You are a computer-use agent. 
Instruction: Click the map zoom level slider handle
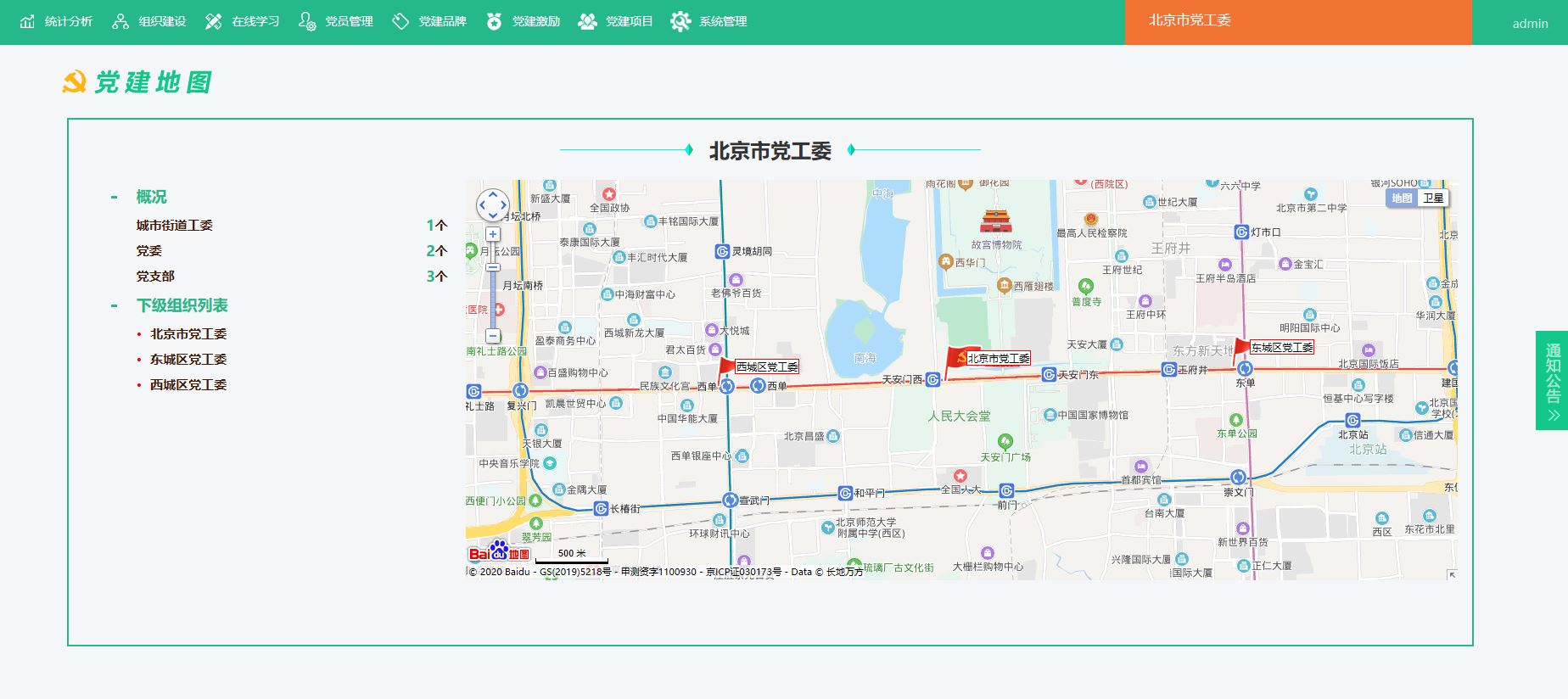pyautogui.click(x=493, y=267)
